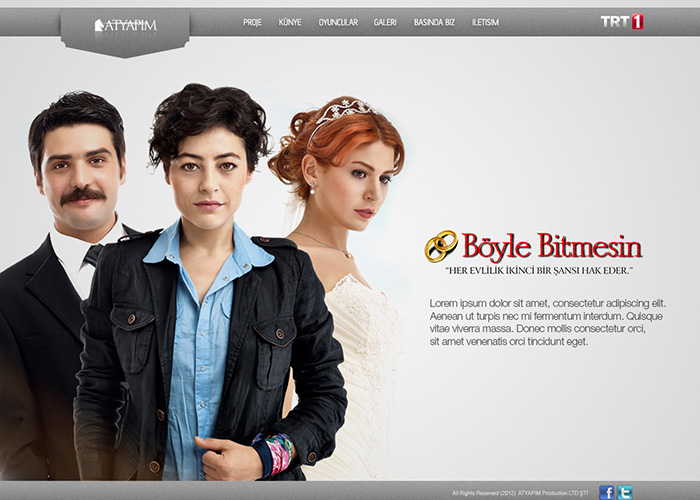The image size is (700, 500).
Task: Open the TRT1 channel logo
Action: click(621, 22)
